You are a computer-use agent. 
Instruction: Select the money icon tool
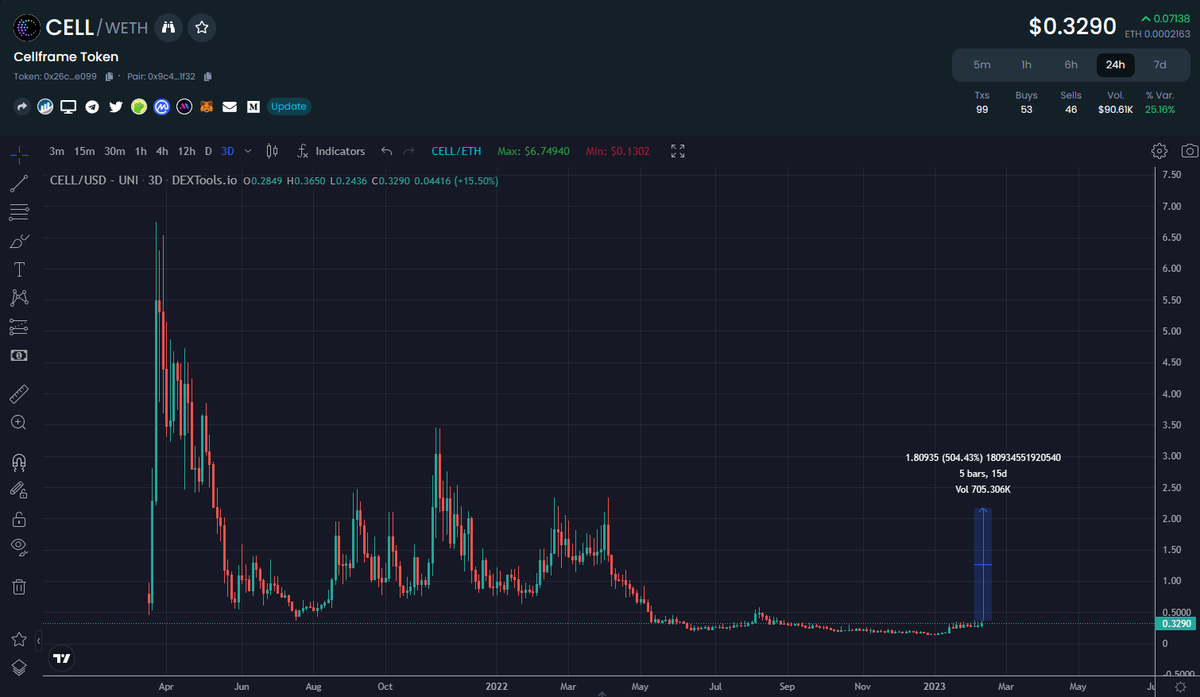click(x=19, y=355)
